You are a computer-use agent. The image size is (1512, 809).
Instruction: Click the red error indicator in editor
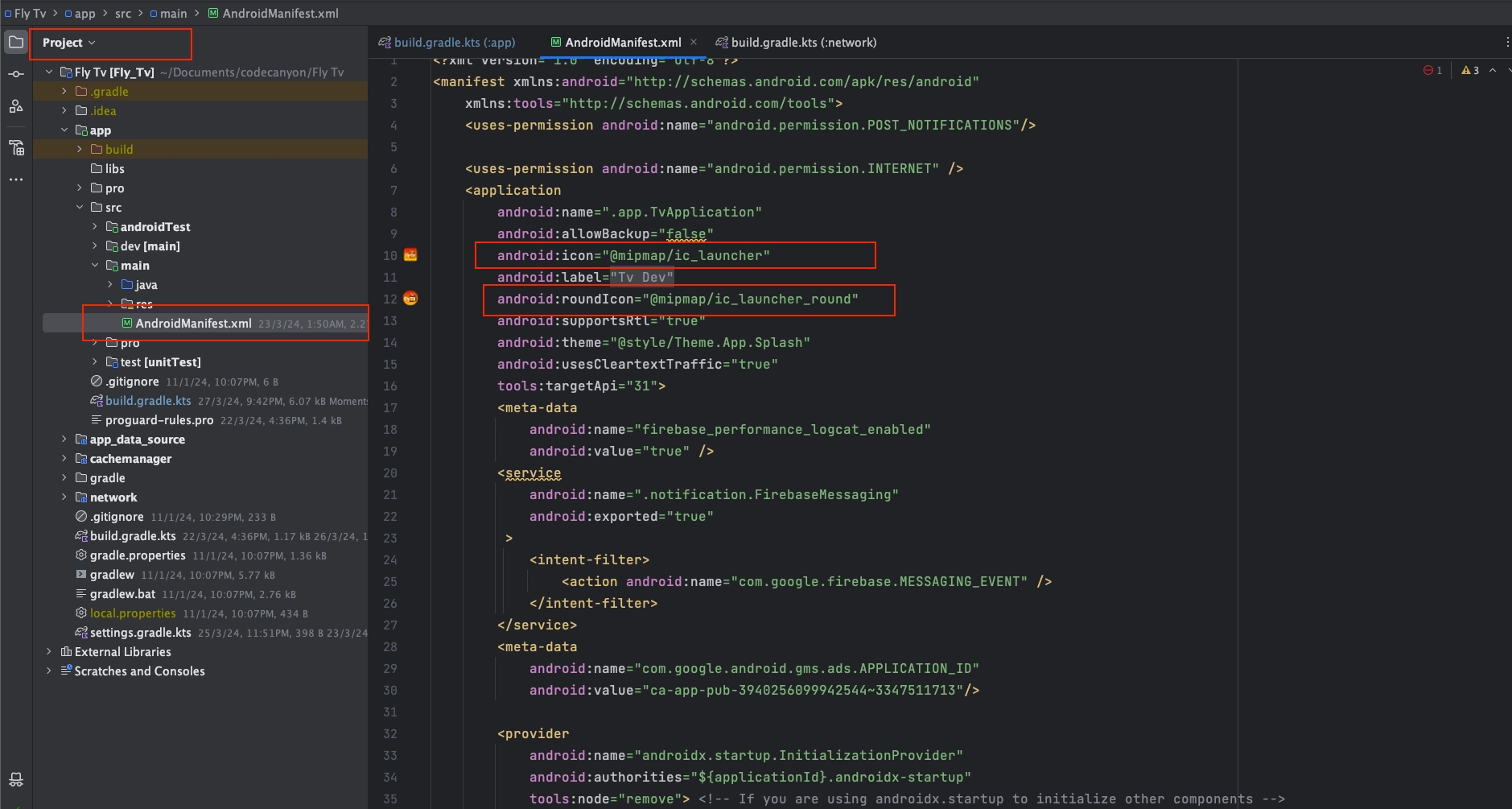(1432, 71)
